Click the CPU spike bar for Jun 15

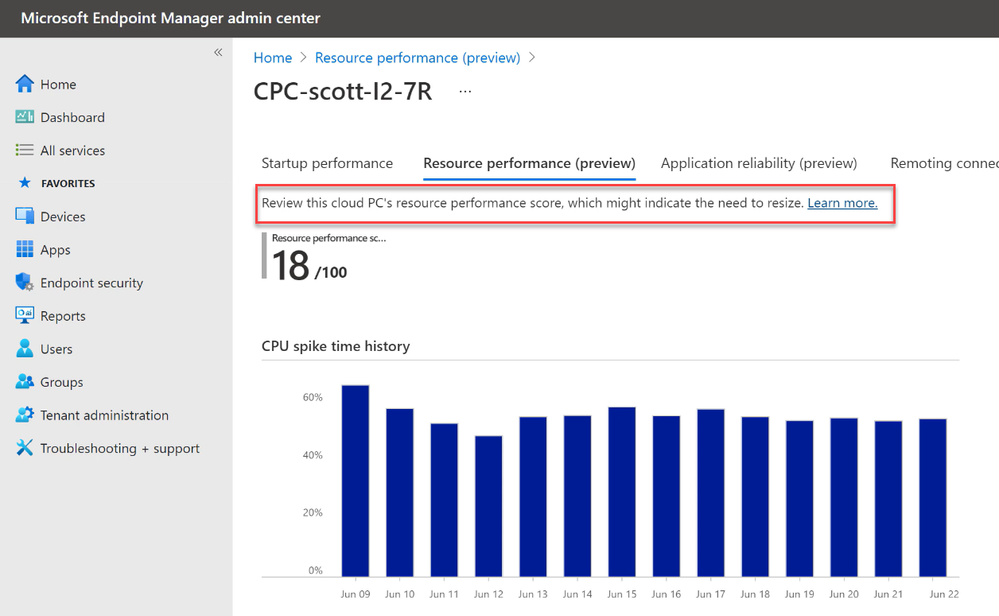tap(622, 492)
